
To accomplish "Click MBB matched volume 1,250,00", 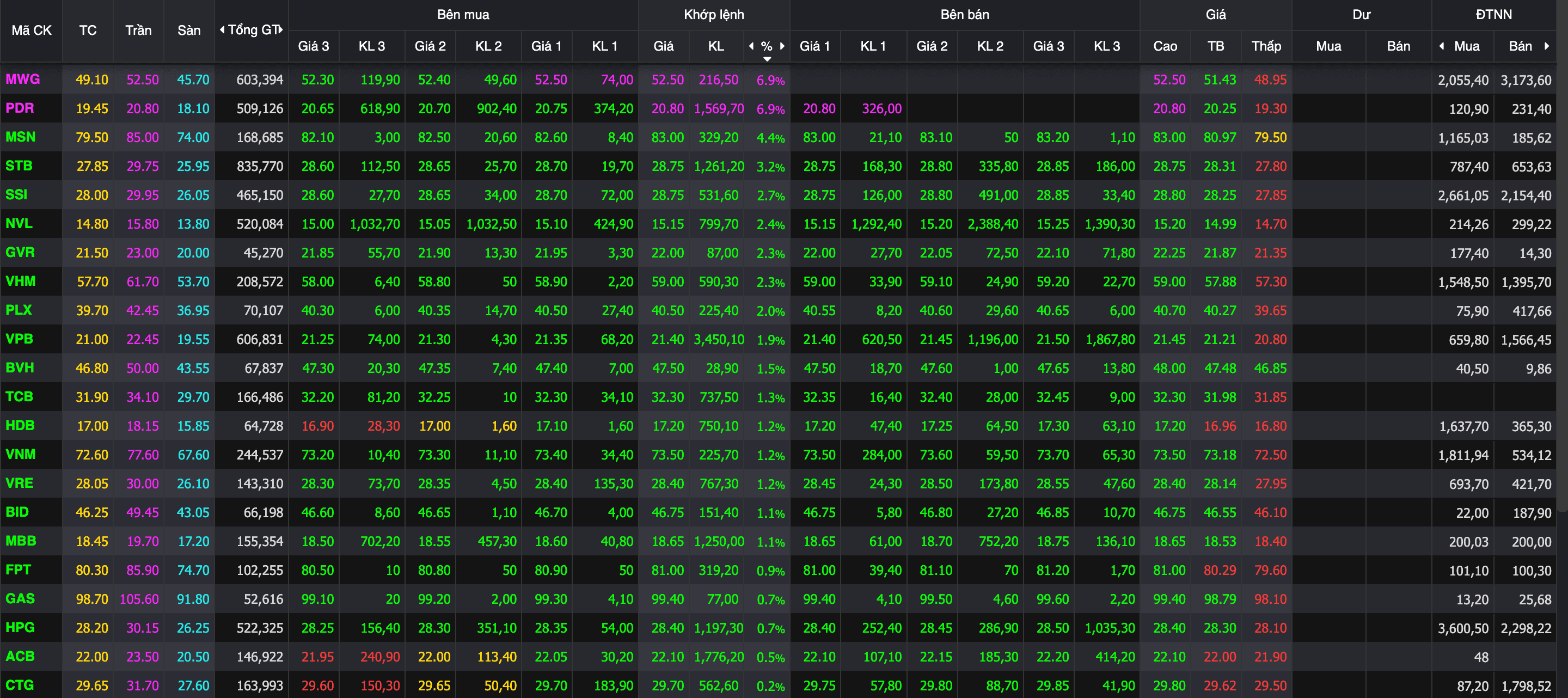I will 719,541.
